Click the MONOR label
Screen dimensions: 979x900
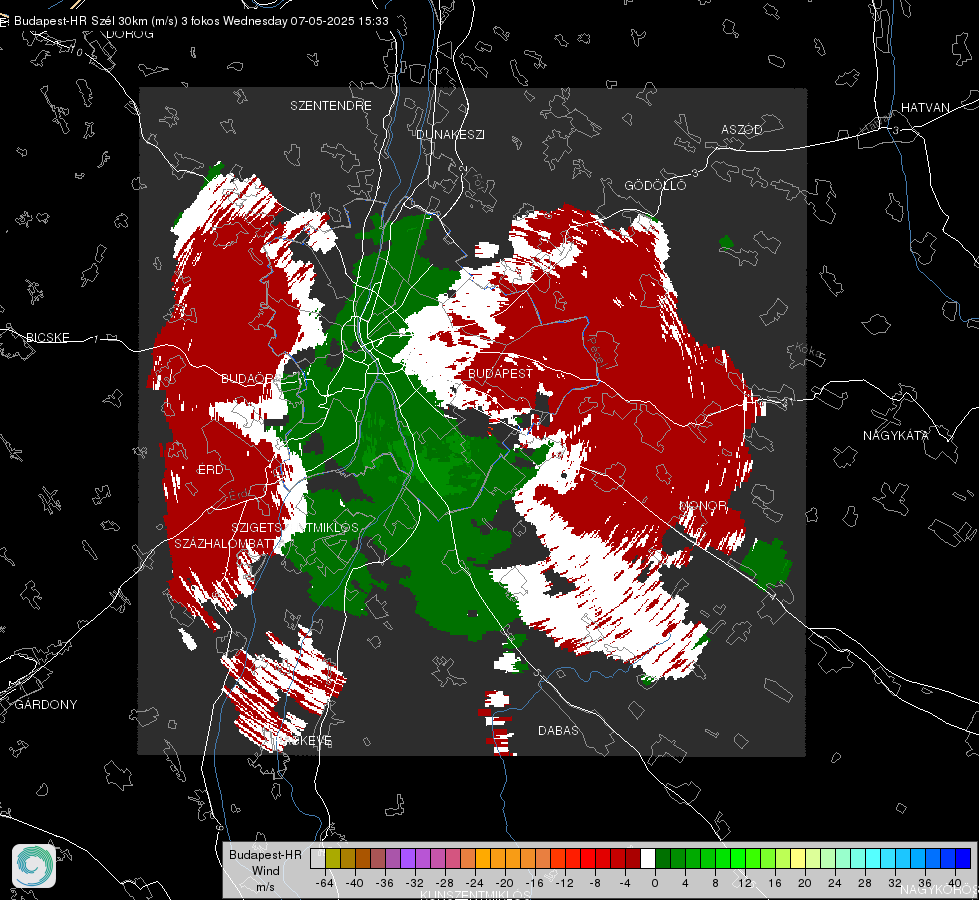(x=703, y=505)
